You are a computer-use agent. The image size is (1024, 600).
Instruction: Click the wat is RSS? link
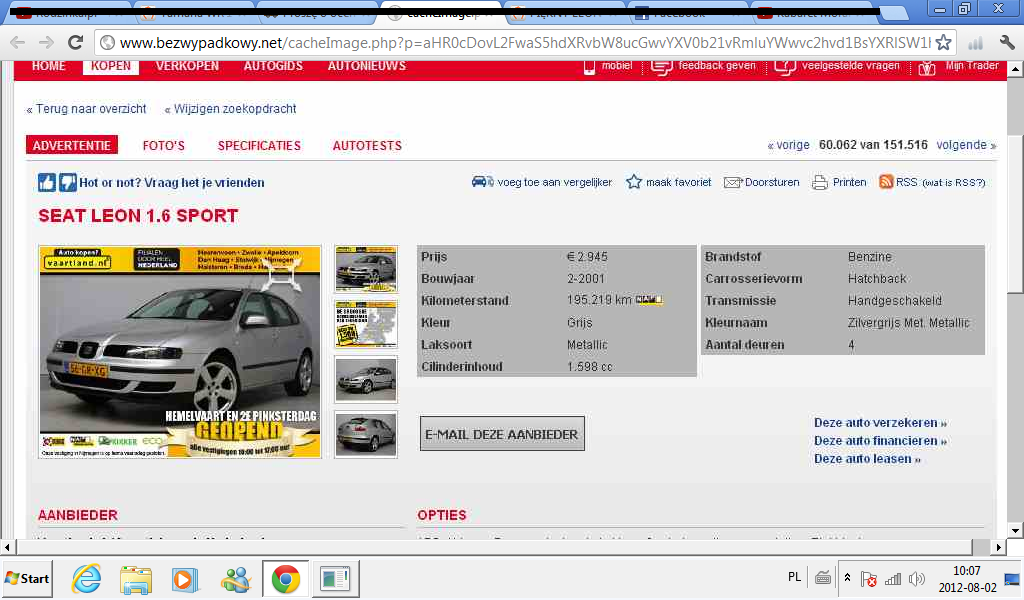953,183
